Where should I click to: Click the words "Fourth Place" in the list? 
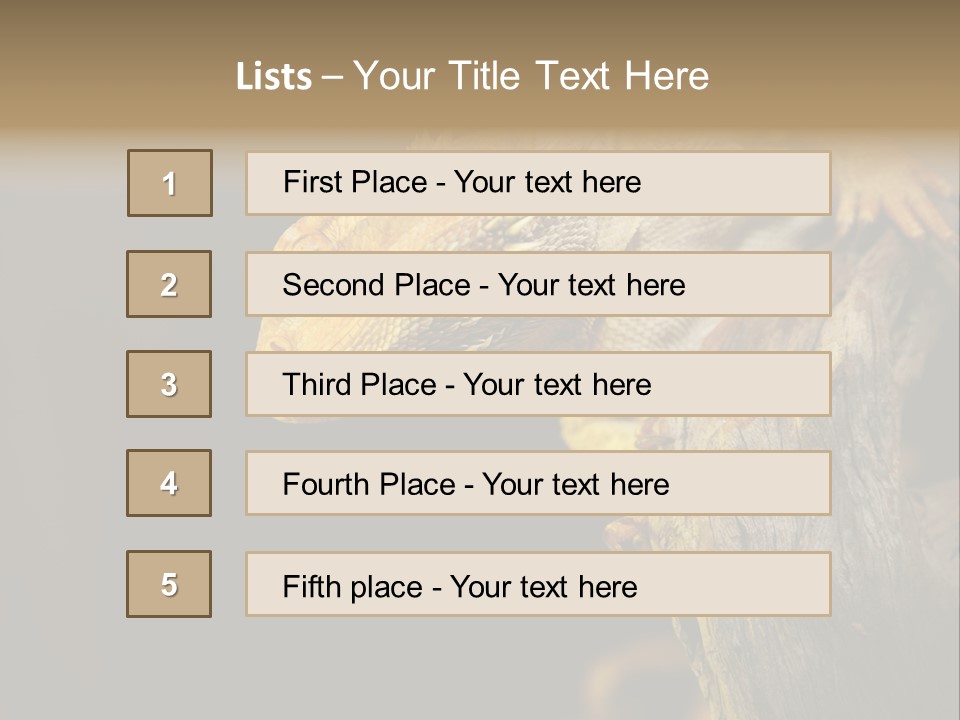coord(367,485)
